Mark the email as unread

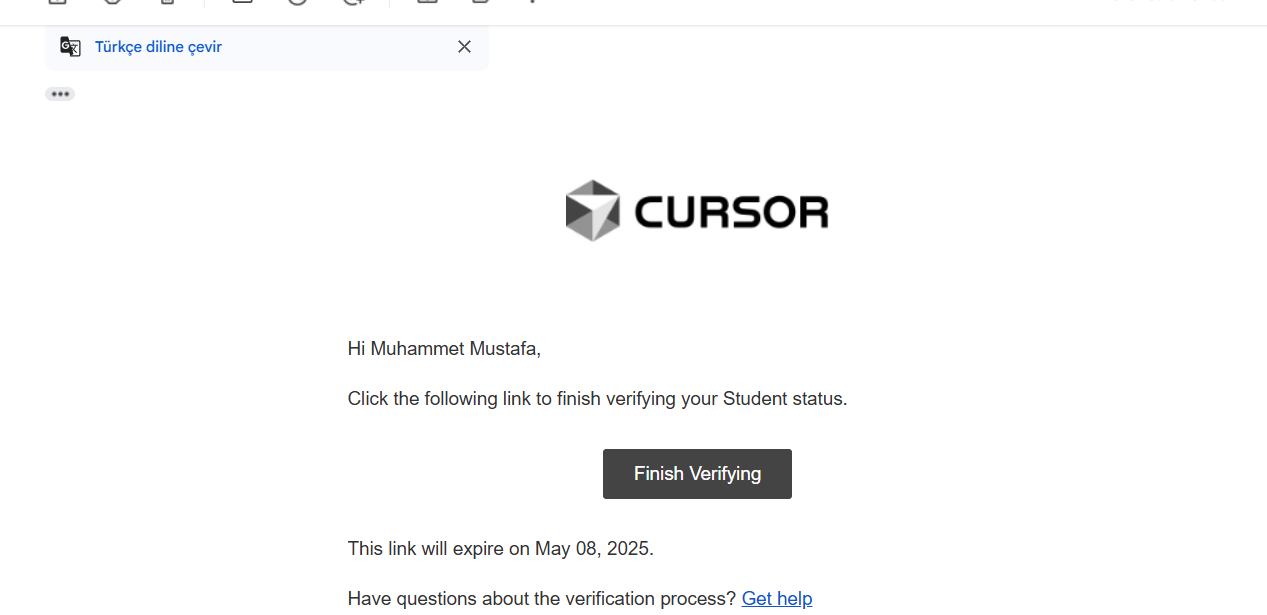242,2
